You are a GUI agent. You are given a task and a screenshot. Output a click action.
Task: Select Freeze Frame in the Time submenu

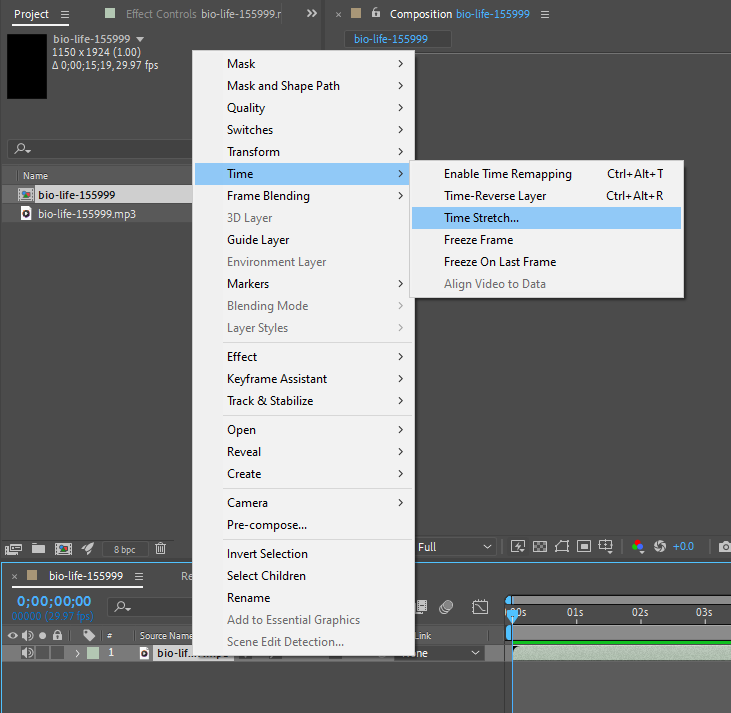tap(478, 240)
